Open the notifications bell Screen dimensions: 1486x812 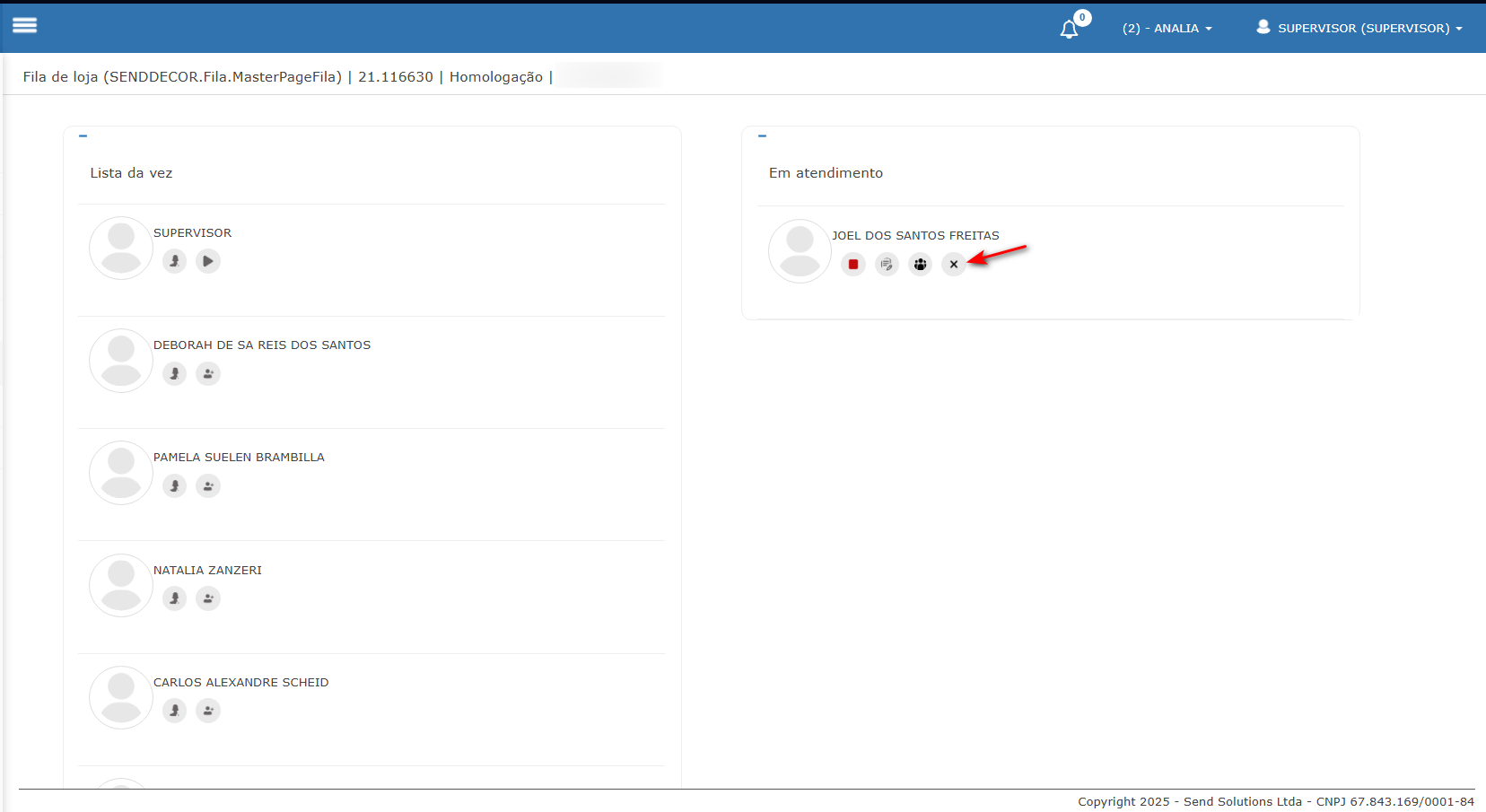coord(1069,29)
